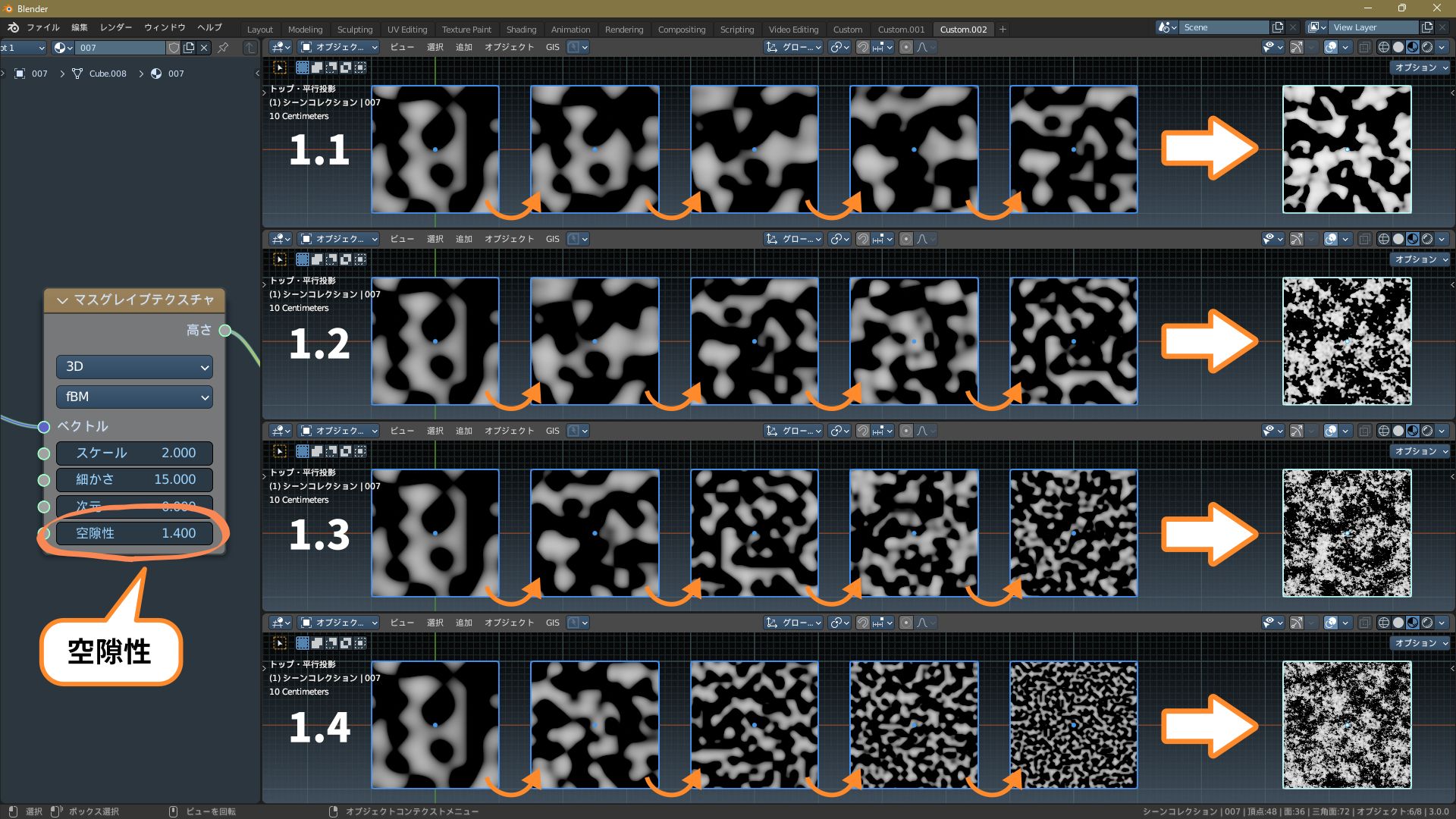Click the 細かさ 15.000 value field
Image resolution: width=1456 pixels, height=819 pixels.
tap(134, 480)
